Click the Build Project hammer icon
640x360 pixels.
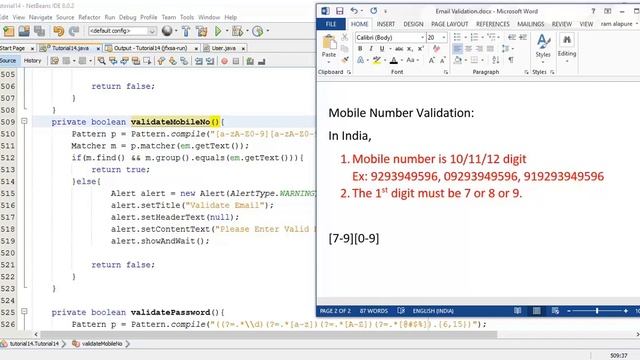(186, 31)
